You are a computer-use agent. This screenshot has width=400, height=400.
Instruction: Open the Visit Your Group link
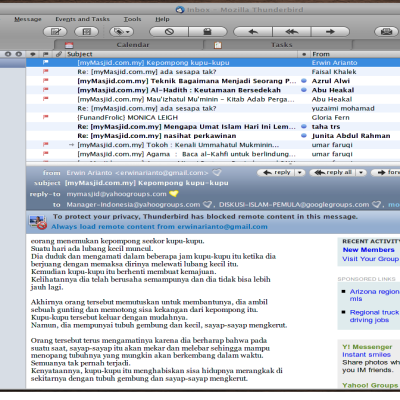tap(371, 259)
